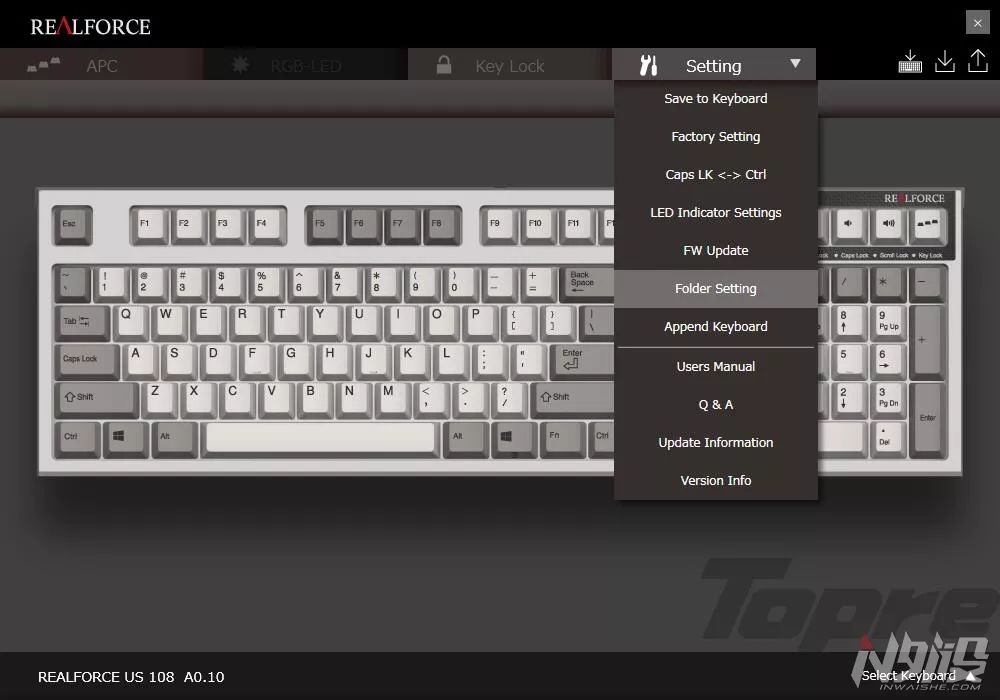Select FW Update menu item

tap(716, 251)
